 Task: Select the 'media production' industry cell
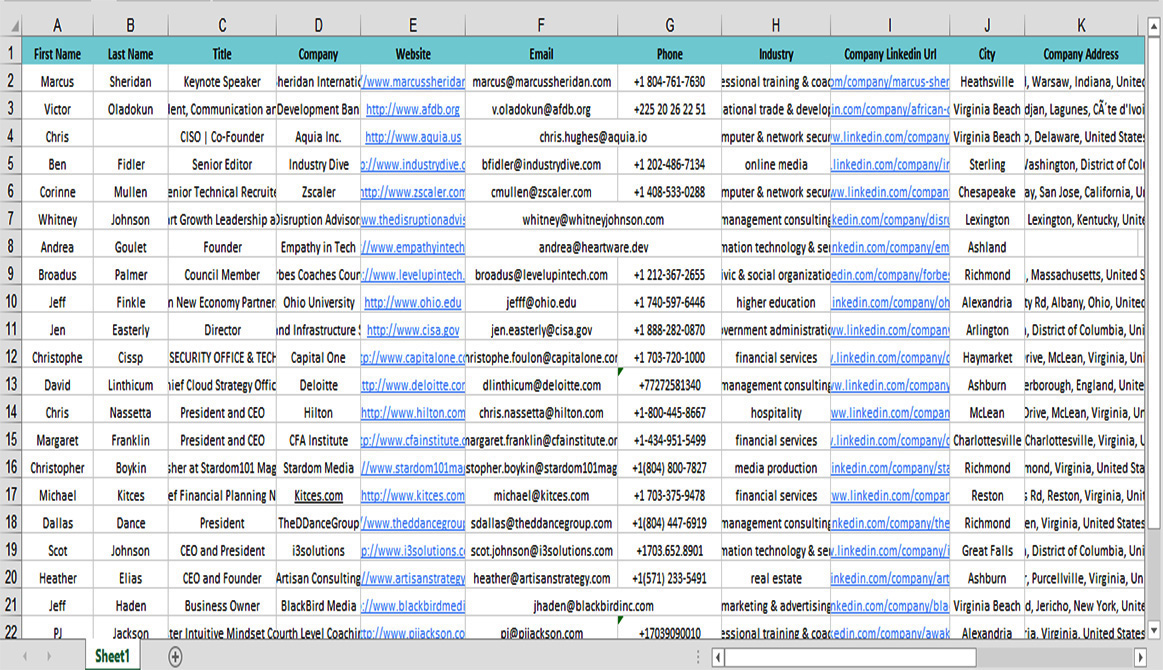point(776,467)
